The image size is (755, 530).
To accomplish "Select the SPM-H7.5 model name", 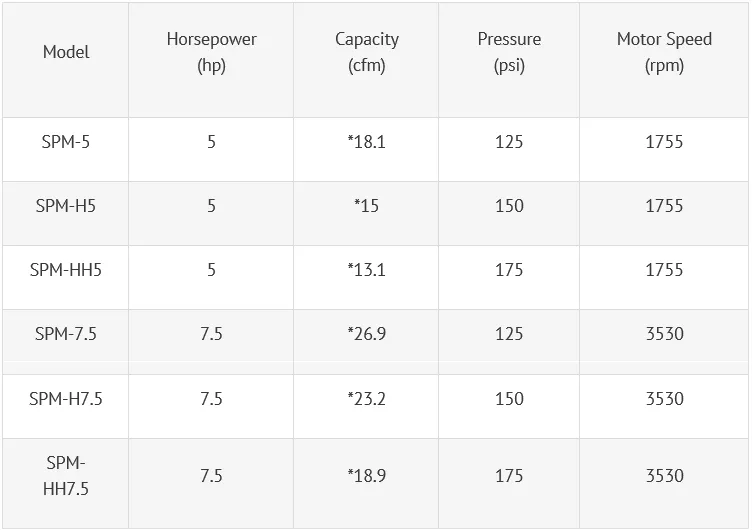I will coord(65,399).
